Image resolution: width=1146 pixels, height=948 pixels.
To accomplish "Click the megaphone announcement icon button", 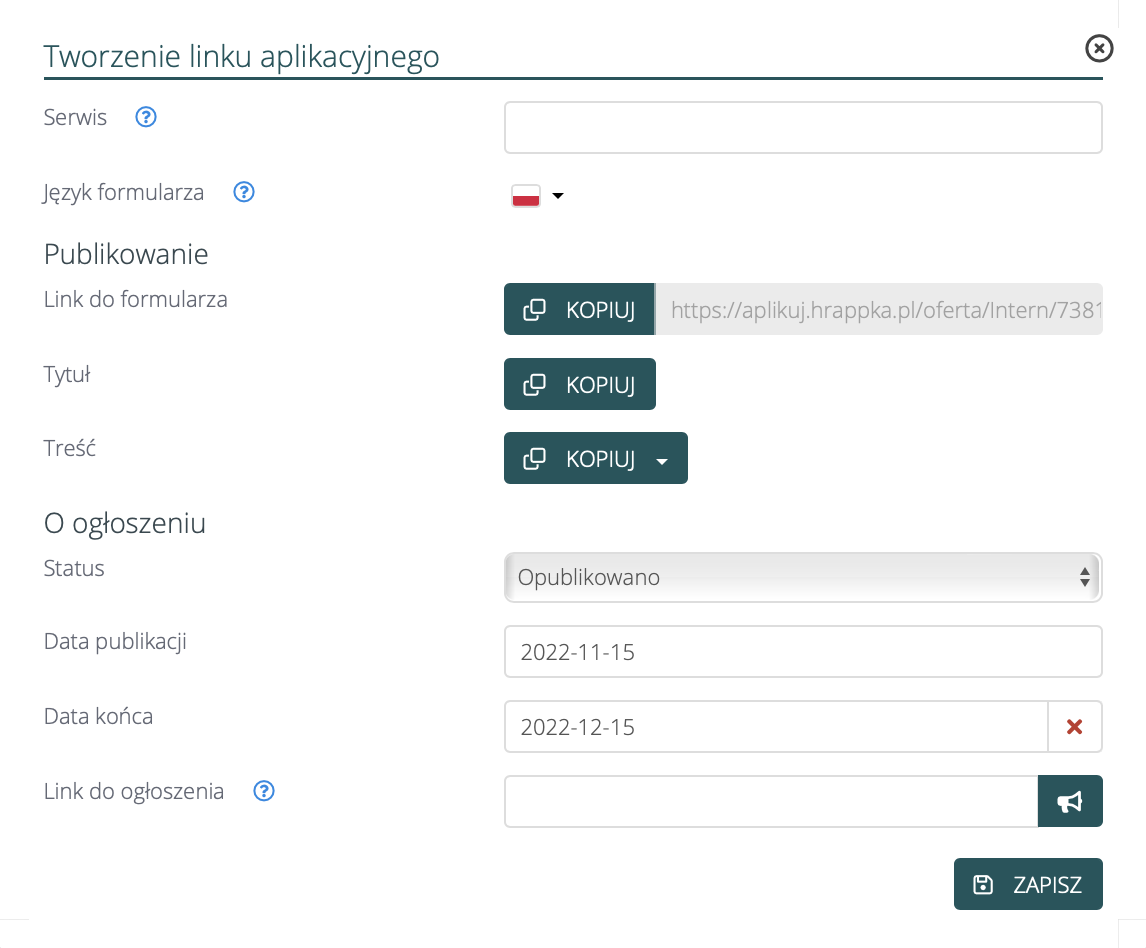I will (1070, 801).
